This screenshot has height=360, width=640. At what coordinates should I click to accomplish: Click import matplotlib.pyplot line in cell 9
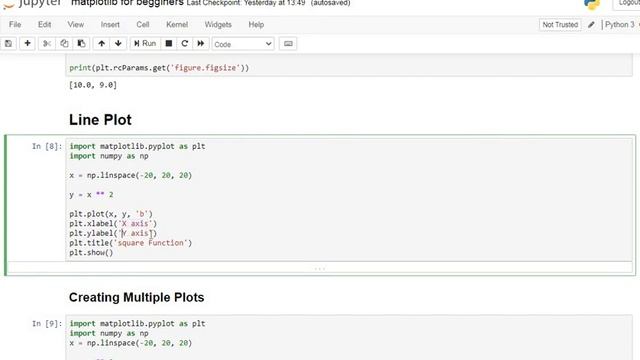137,323
